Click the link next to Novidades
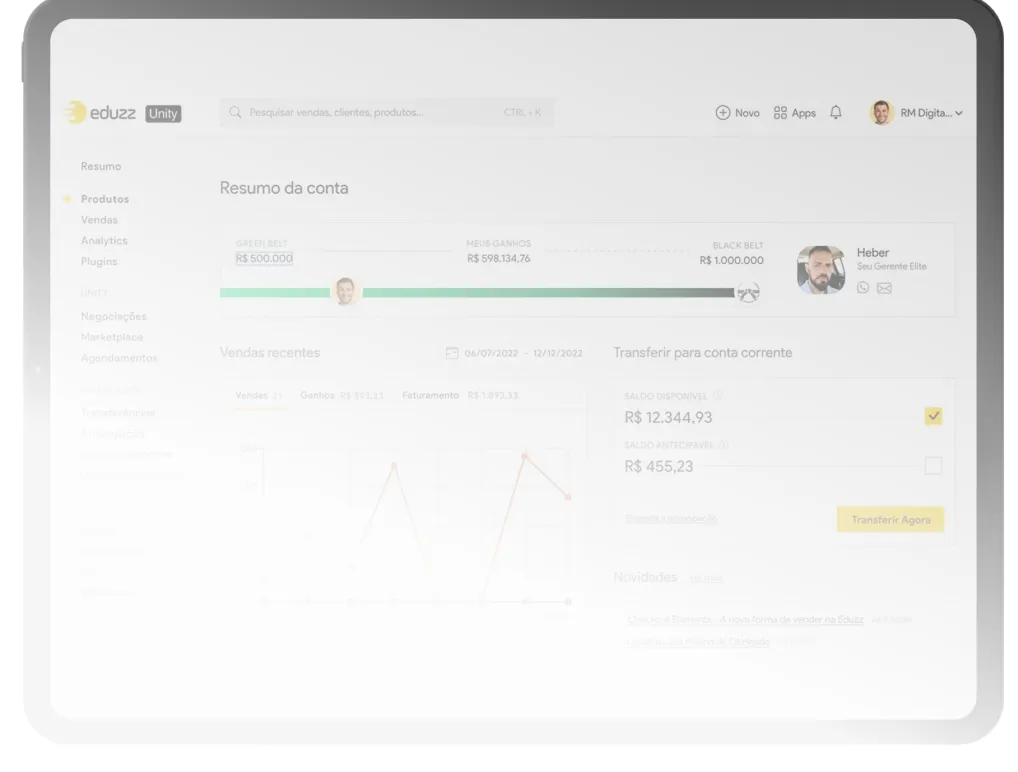Image resolution: width=1018 pixels, height=772 pixels. pyautogui.click(x=706, y=578)
